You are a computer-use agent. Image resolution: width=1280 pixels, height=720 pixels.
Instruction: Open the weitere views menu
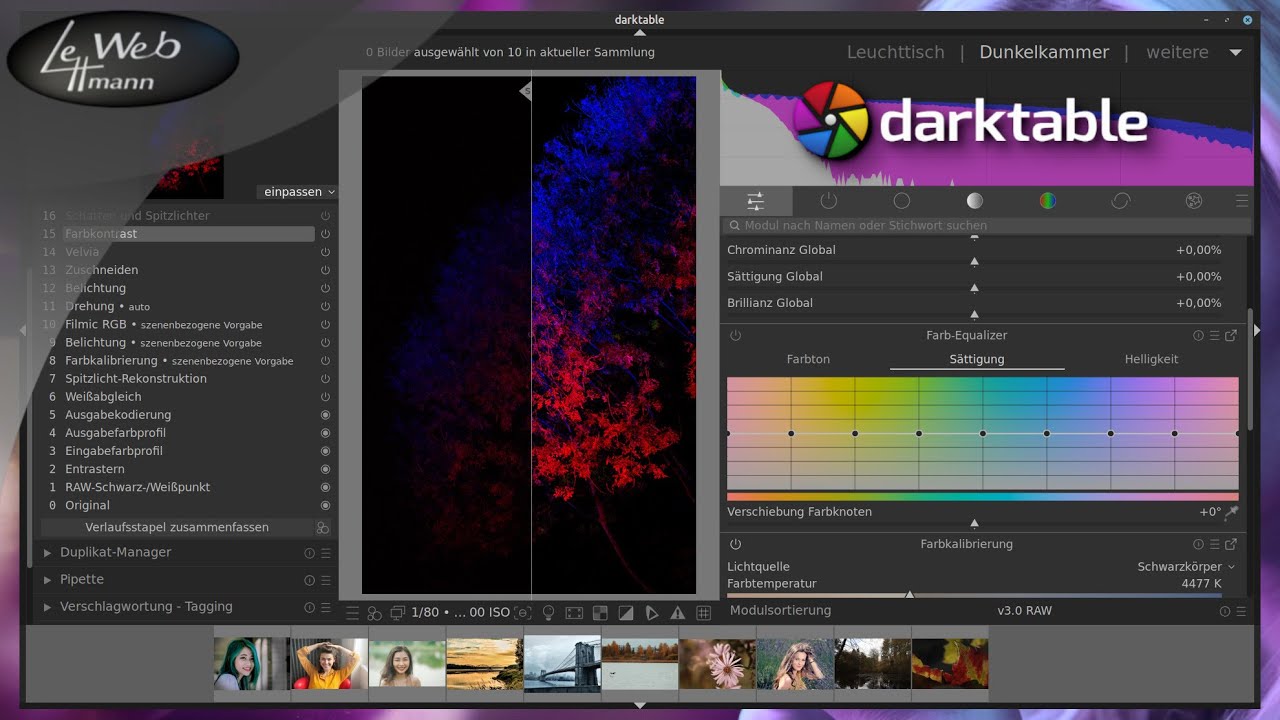(x=1177, y=53)
